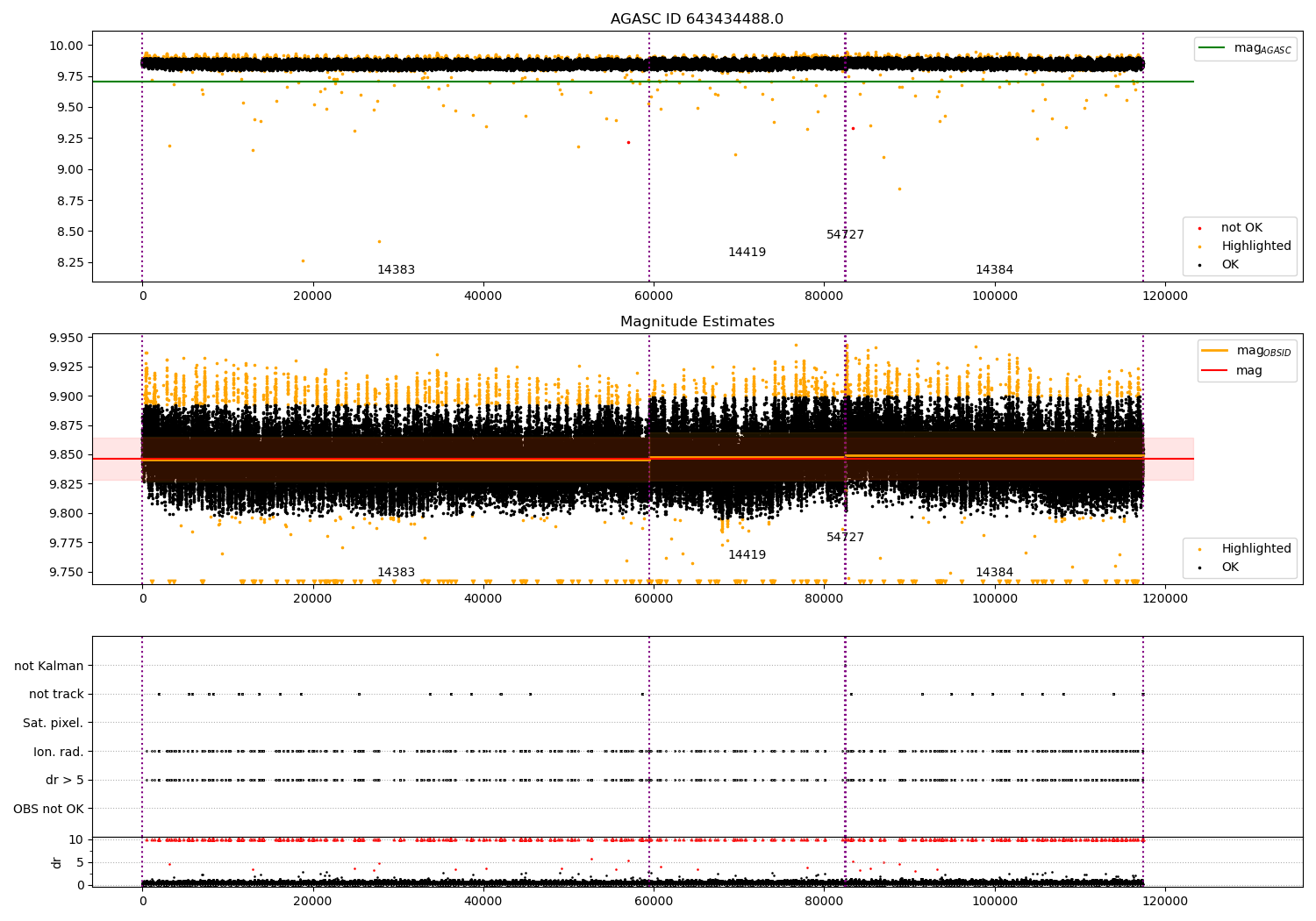Viewport: 1316px width, 921px height.
Task: Click the '8.50' y-axis tick label
Action: point(70,232)
